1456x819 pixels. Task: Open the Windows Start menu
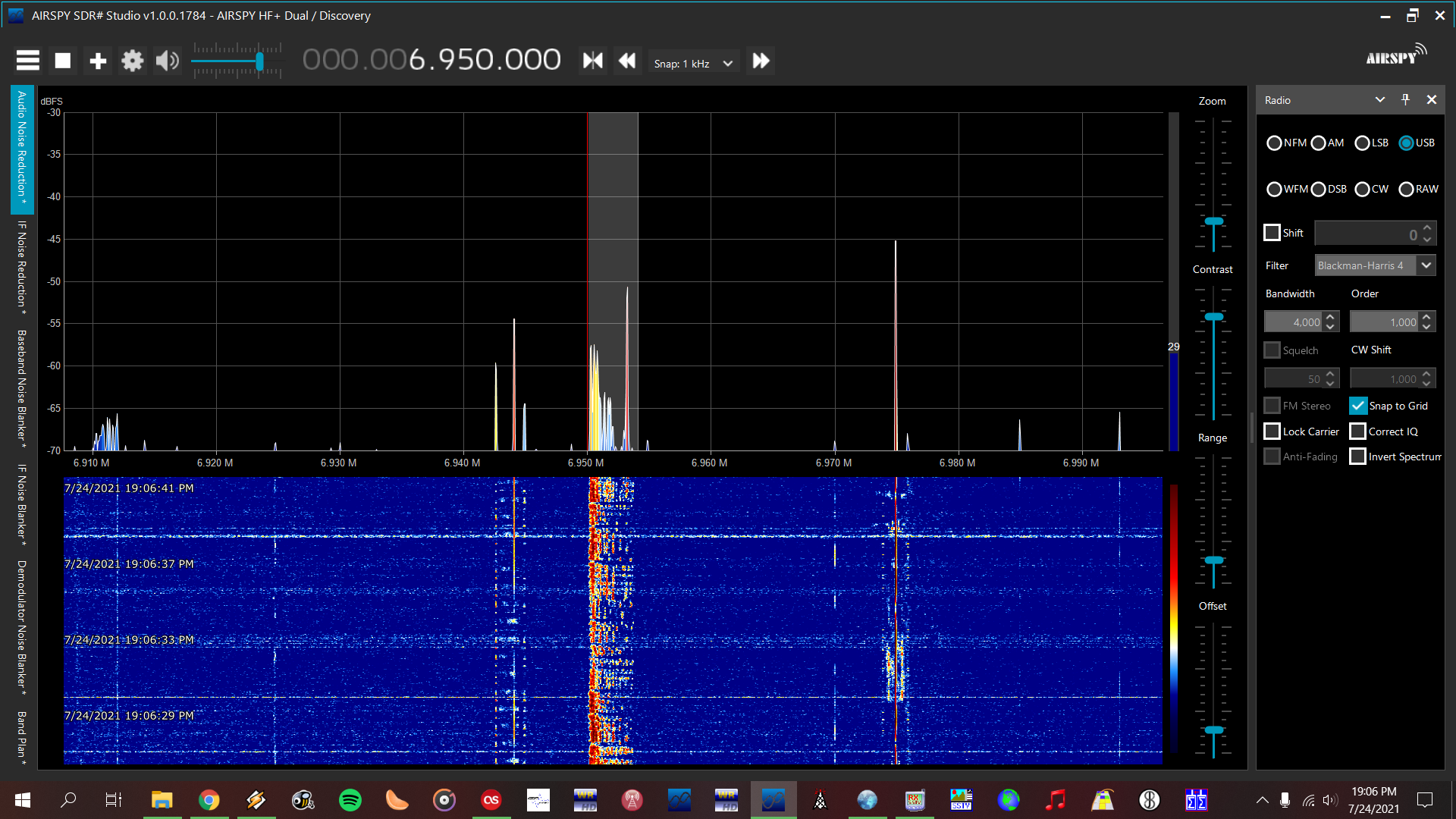[x=23, y=800]
